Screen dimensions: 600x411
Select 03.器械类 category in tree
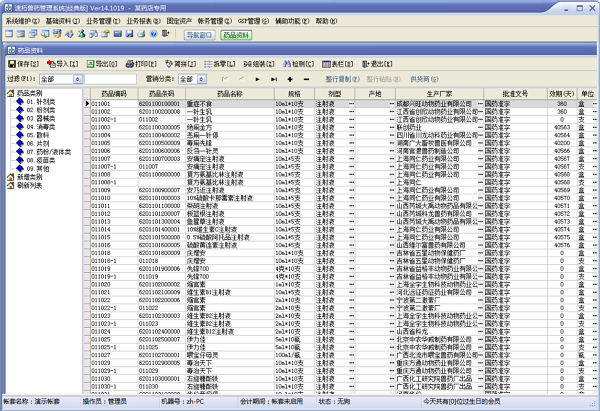coord(36,118)
